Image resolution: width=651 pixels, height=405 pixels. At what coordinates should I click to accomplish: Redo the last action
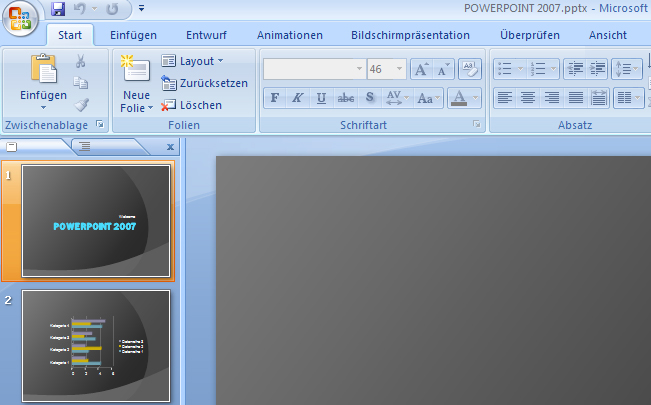pos(112,9)
